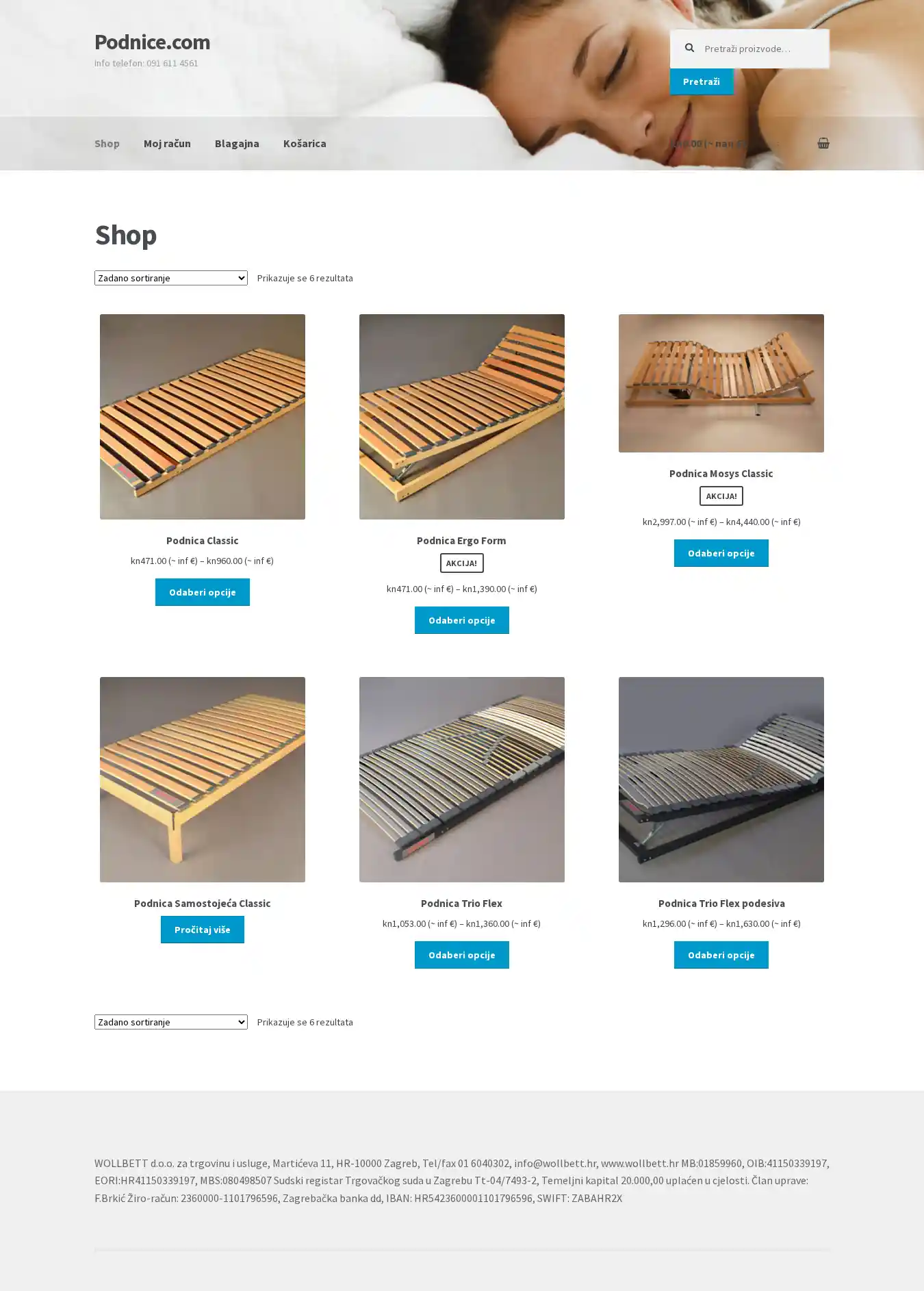924x1291 pixels.
Task: Click the search magnifier icon
Action: [x=689, y=48]
